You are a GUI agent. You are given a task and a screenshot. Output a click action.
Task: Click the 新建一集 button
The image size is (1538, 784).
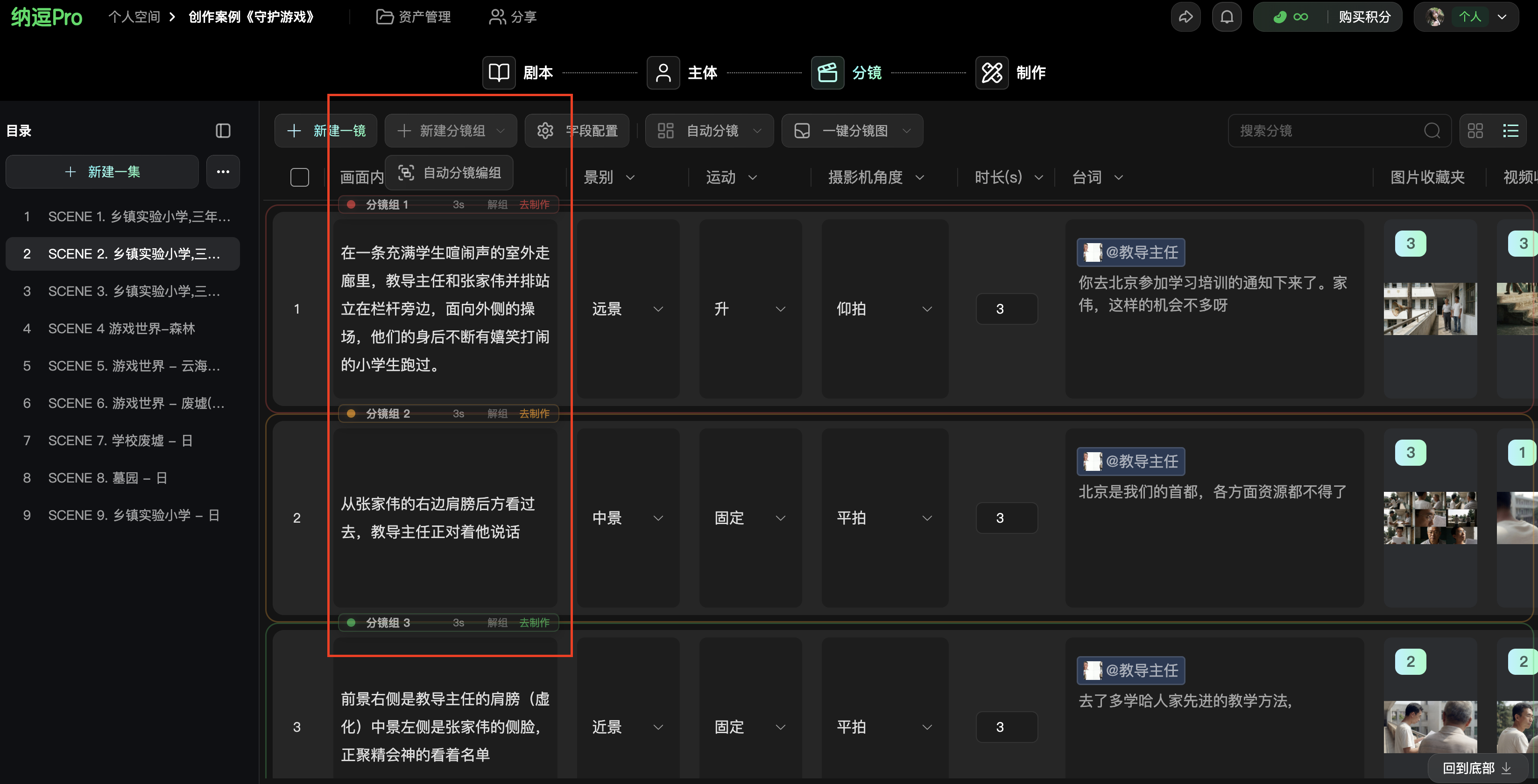pyautogui.click(x=102, y=172)
